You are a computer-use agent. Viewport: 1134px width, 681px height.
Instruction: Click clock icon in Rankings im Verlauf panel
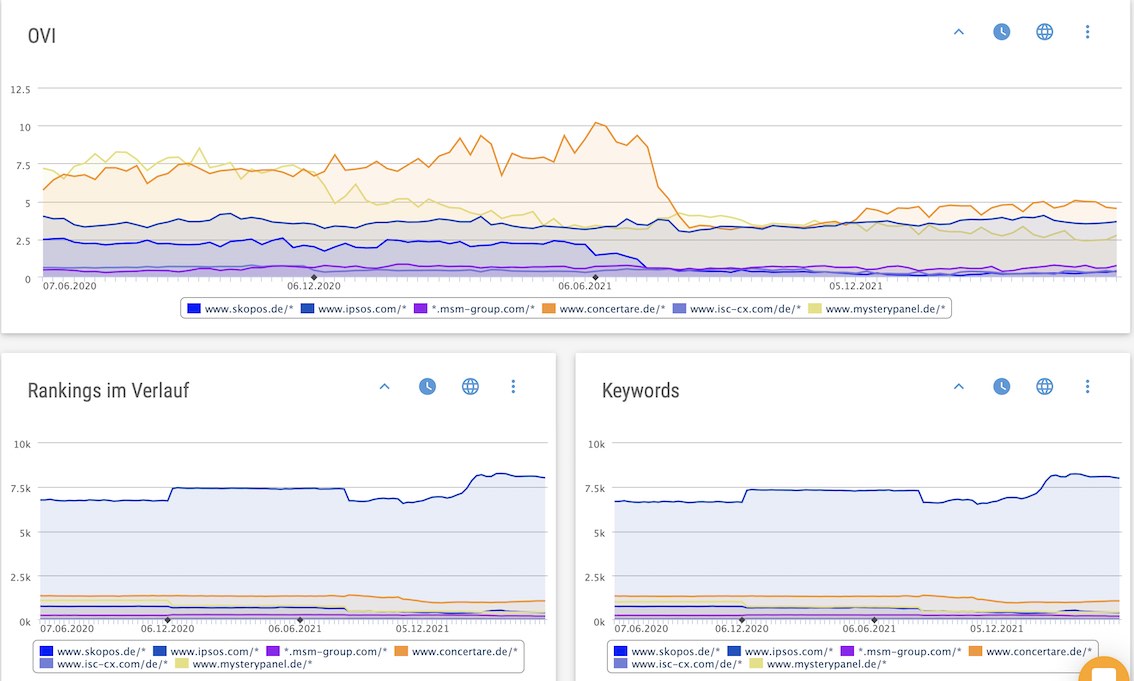(427, 387)
